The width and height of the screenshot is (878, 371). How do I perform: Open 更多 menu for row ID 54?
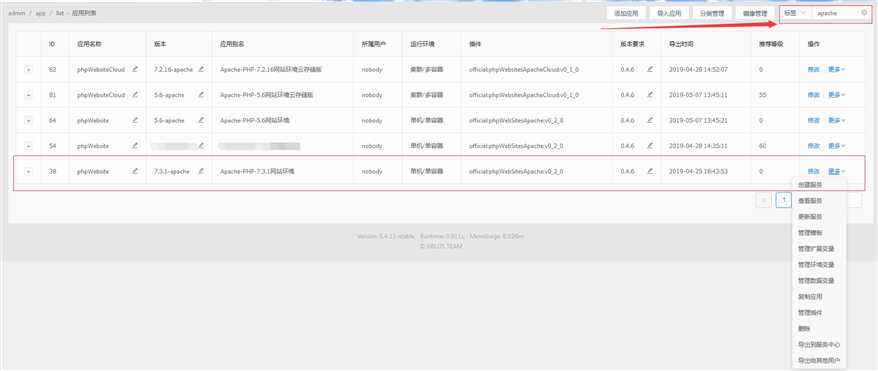837,146
